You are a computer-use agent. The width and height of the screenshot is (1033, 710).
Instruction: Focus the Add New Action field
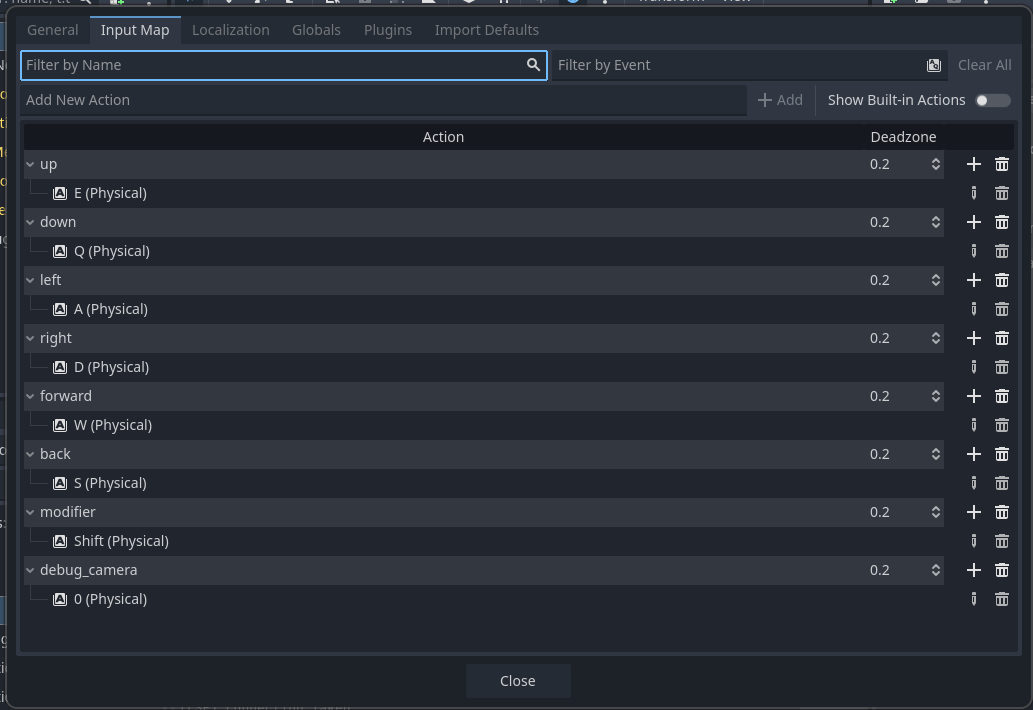tap(380, 100)
